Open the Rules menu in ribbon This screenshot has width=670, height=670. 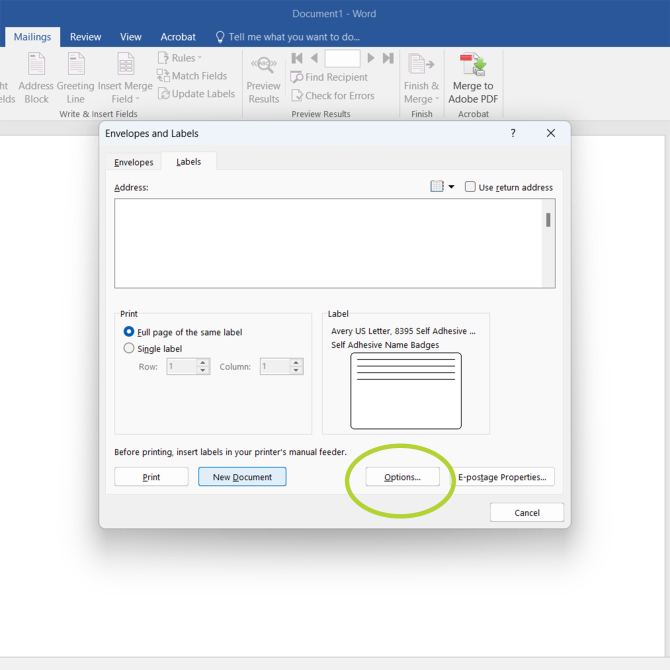click(x=179, y=58)
